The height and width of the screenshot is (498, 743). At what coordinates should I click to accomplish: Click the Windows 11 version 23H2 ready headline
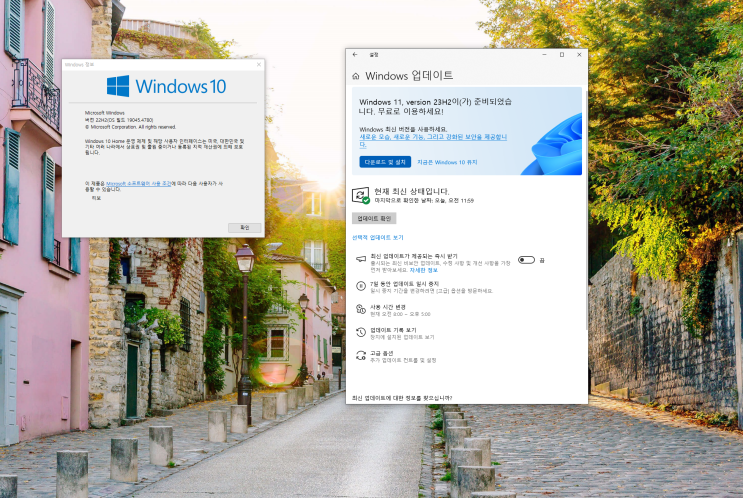(435, 107)
